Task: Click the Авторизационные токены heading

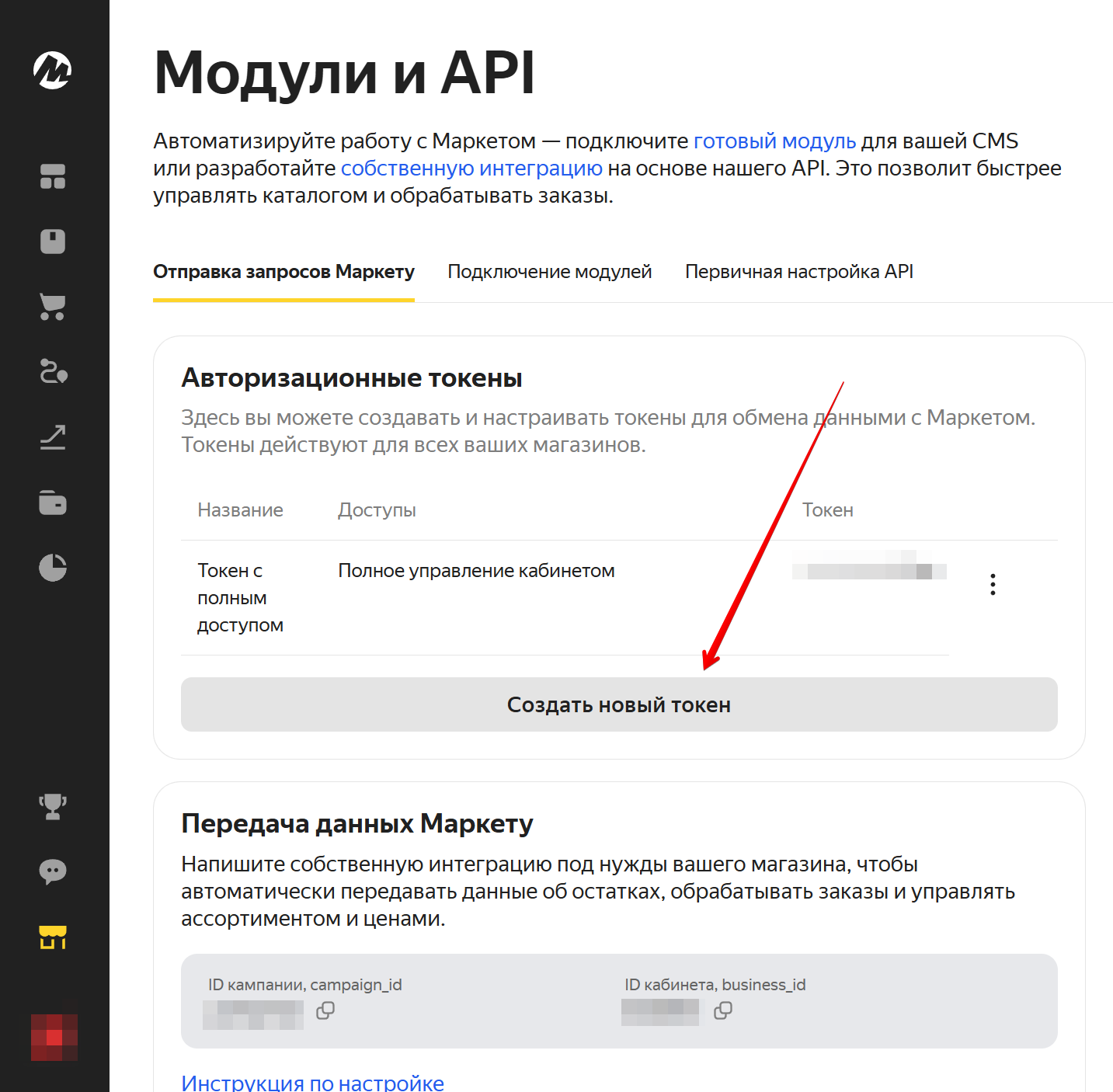Action: [352, 378]
